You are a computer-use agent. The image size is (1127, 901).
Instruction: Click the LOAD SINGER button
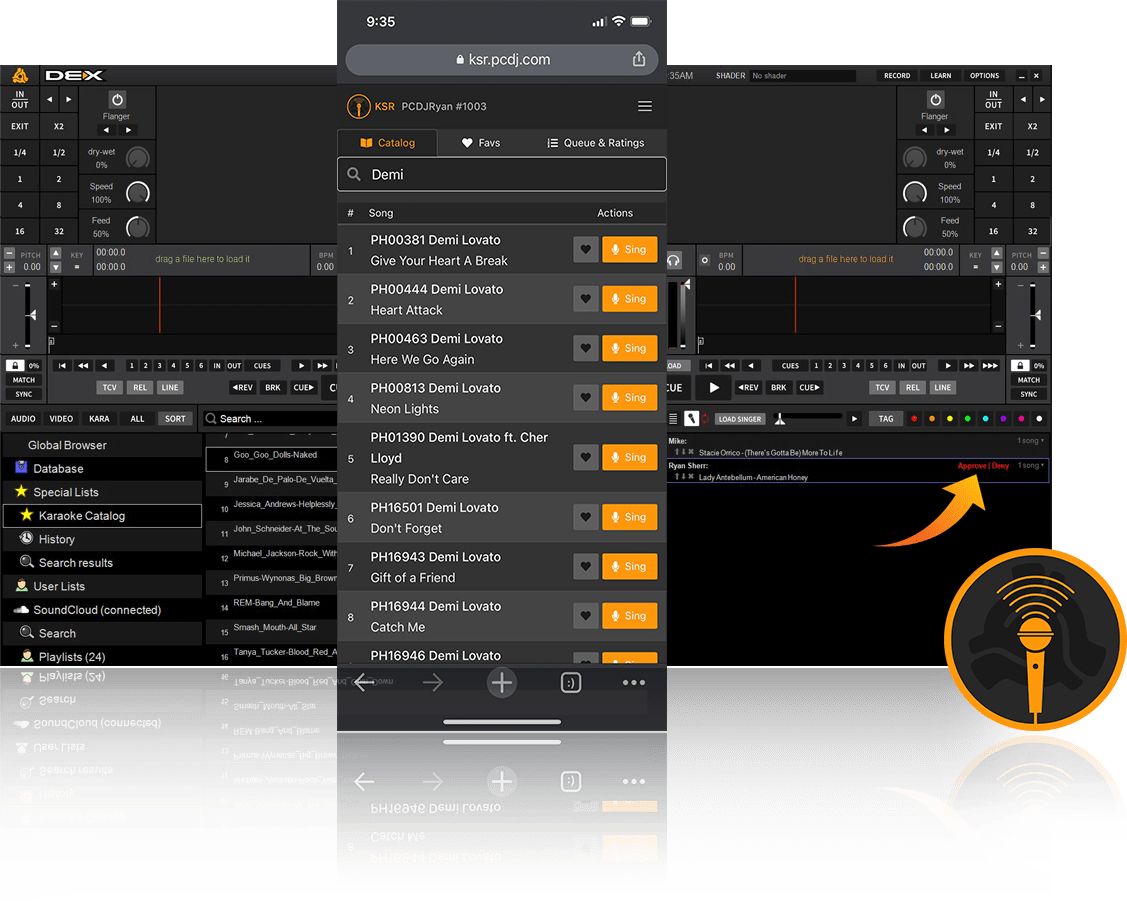(740, 419)
